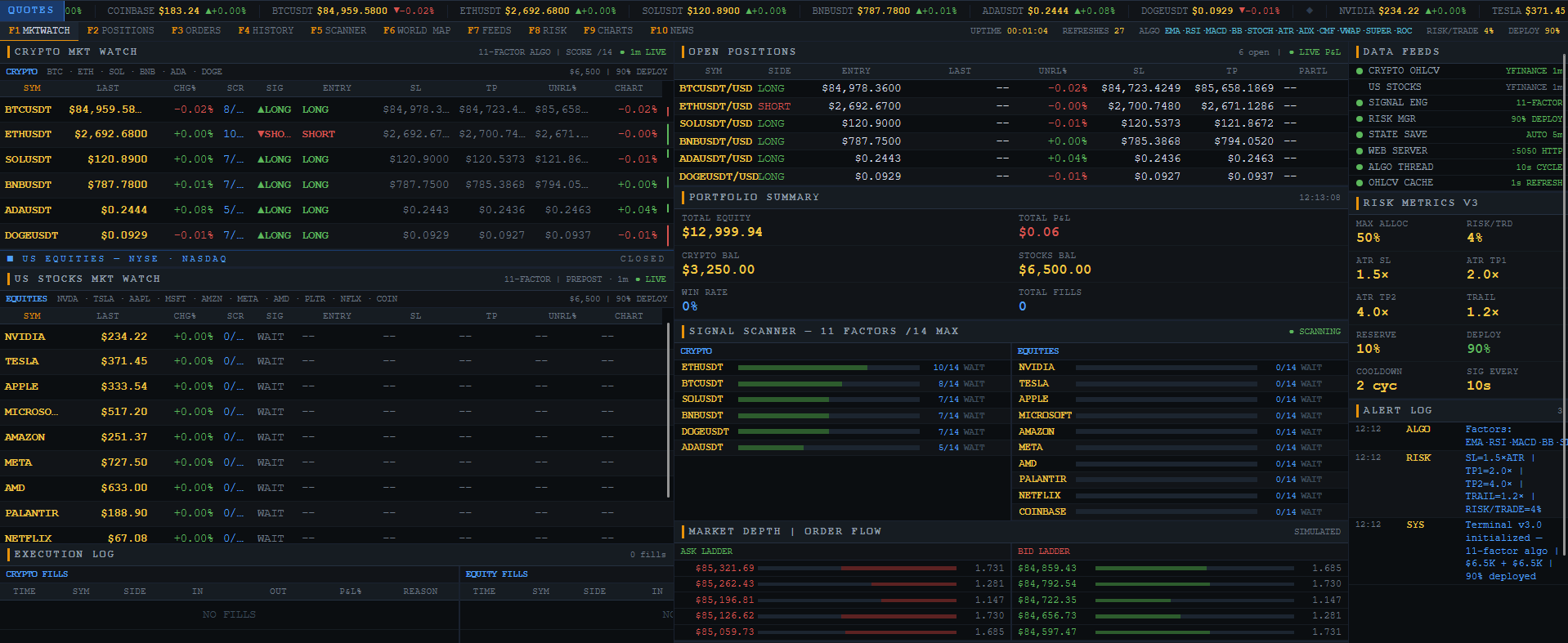Click the green LIVE dot in US Stocks Mkt Watch header
This screenshot has width=1568, height=643.
638,279
